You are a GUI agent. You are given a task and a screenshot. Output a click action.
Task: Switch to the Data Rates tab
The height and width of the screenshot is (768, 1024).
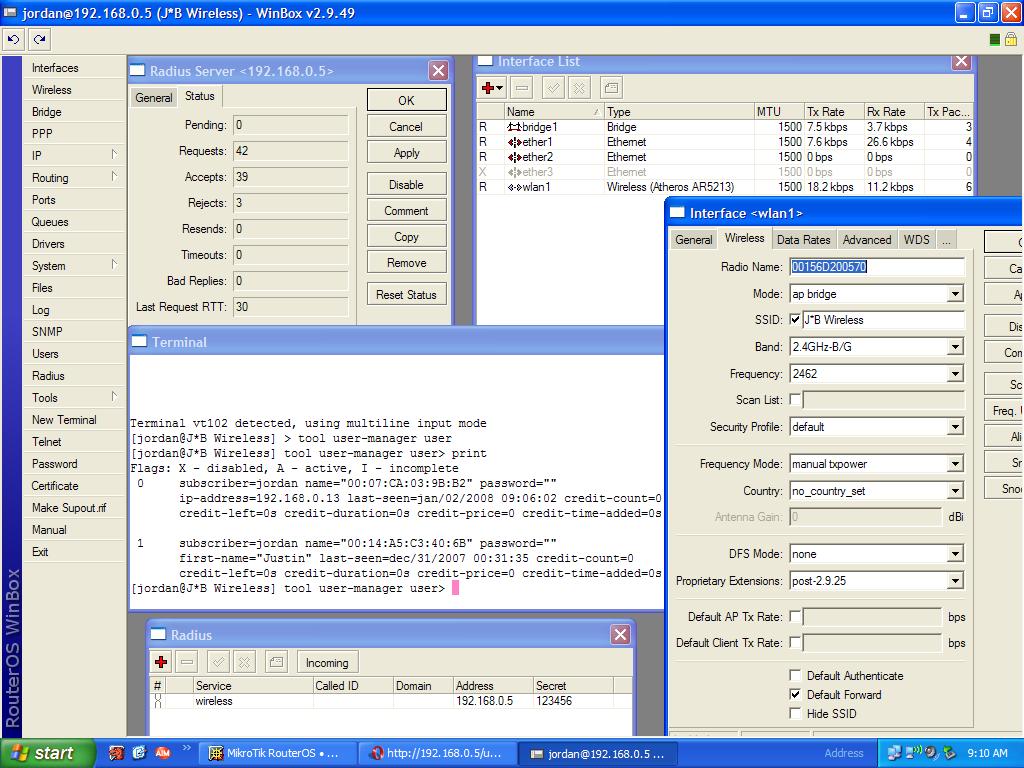pos(803,240)
